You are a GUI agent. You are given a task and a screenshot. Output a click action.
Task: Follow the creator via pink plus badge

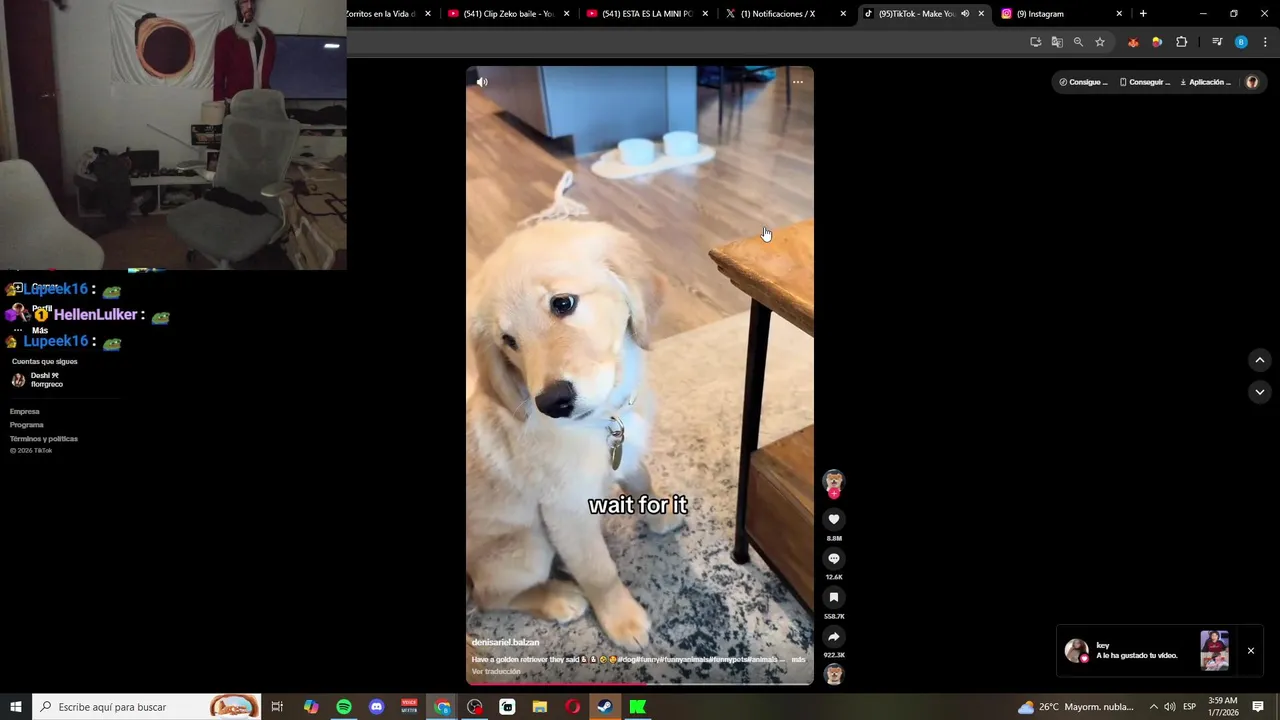coord(833,493)
